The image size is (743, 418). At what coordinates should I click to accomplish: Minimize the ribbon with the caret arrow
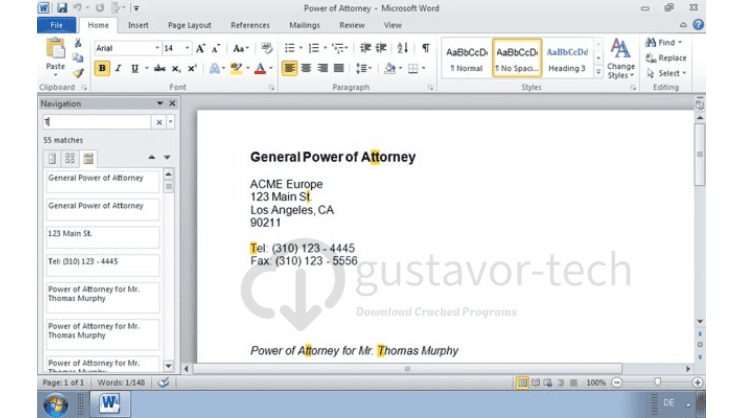coord(683,25)
